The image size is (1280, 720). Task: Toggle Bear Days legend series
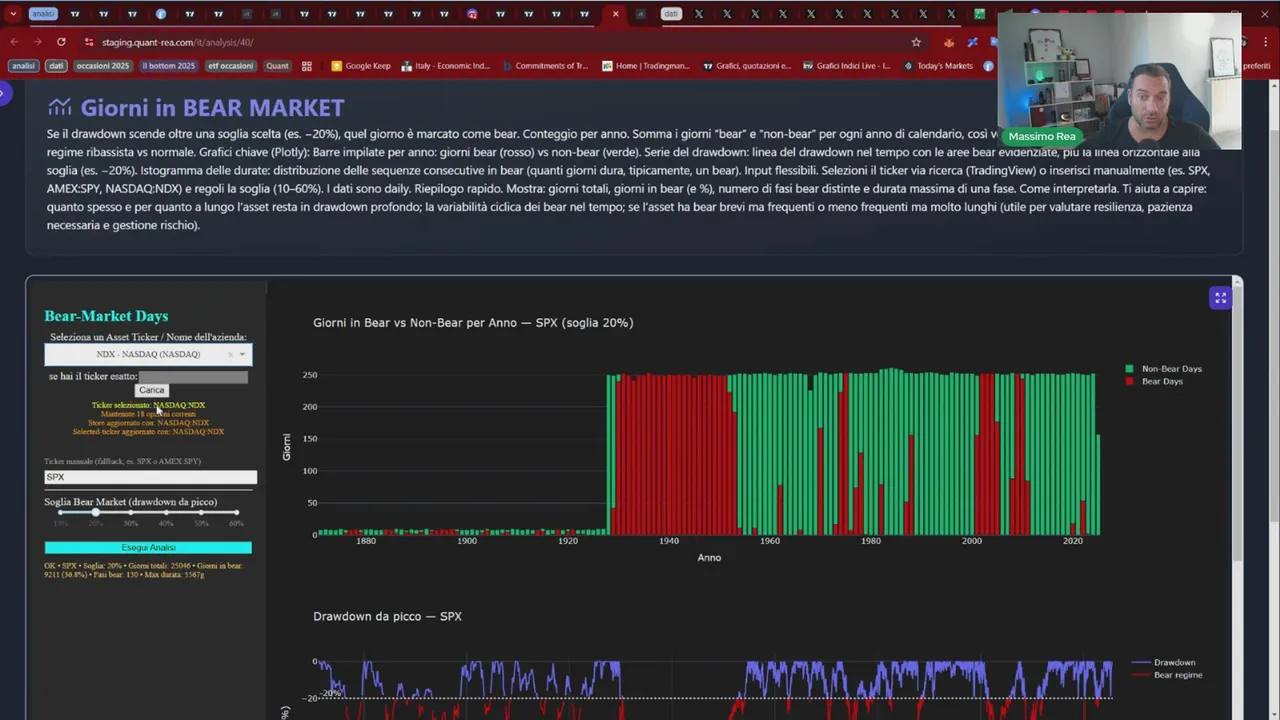1154,381
